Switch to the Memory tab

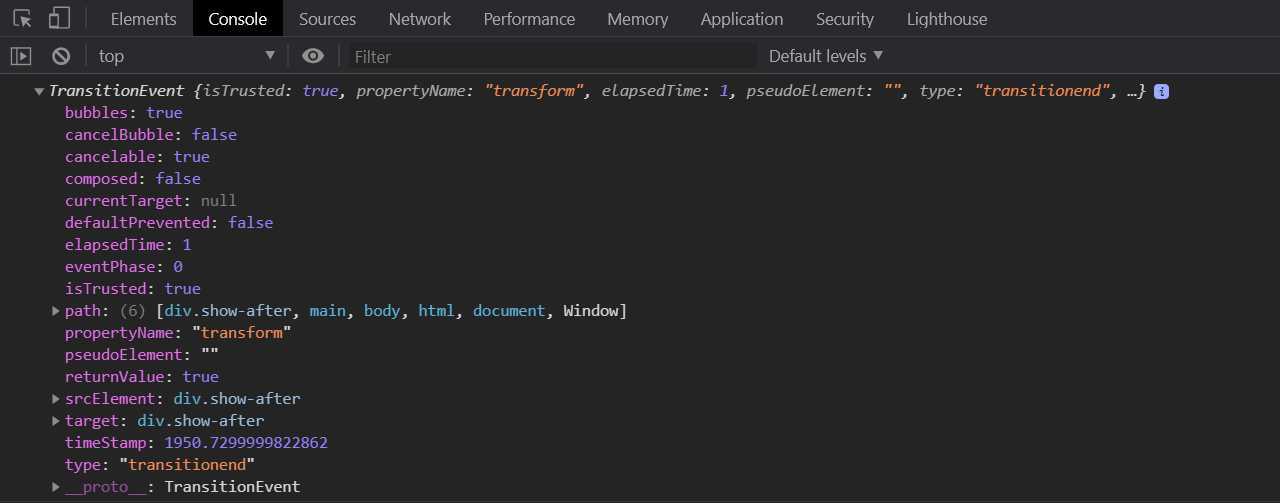point(638,18)
